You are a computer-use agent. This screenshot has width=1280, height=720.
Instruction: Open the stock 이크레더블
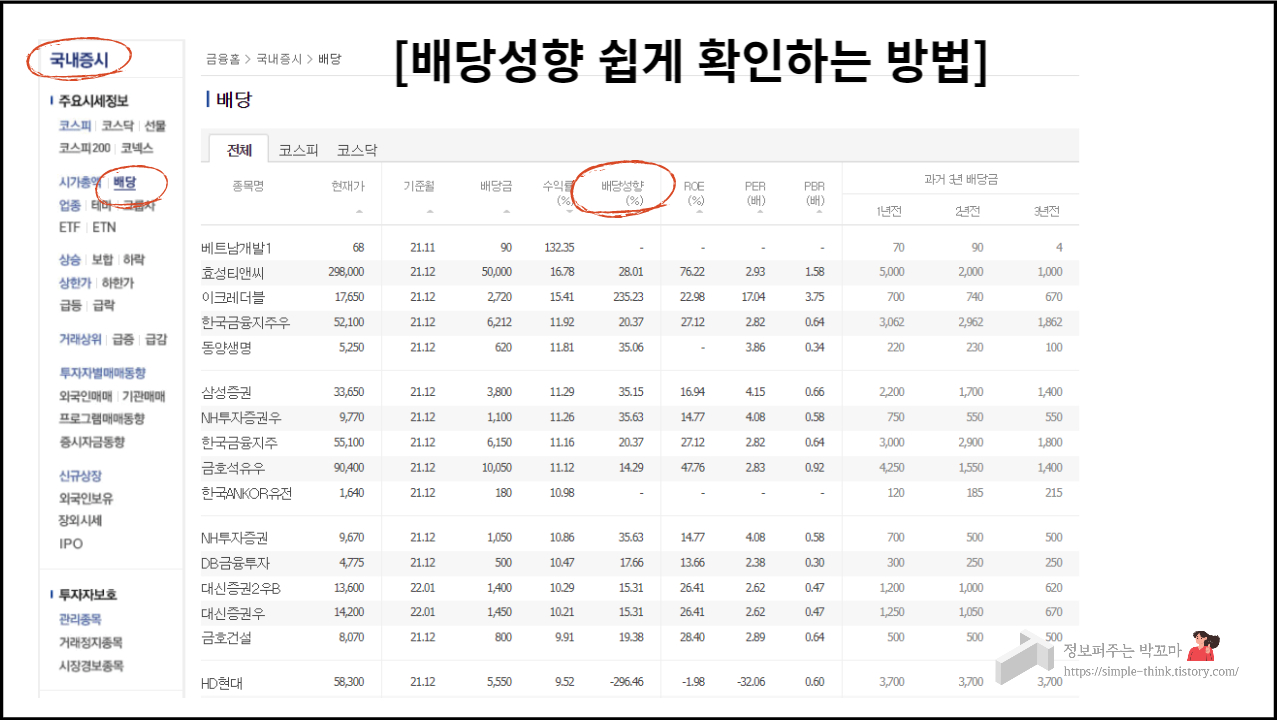click(x=233, y=297)
